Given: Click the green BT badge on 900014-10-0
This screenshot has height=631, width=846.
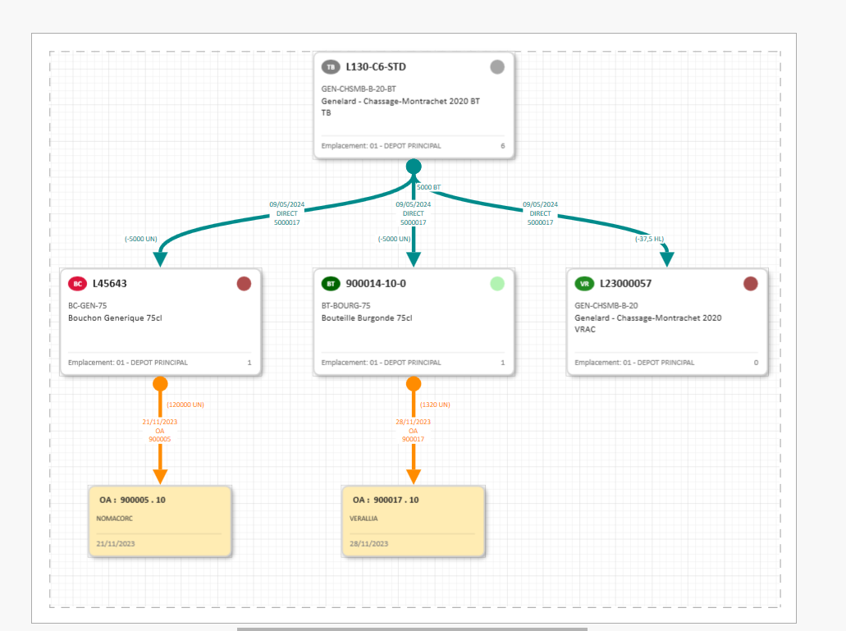Looking at the screenshot, I should pos(331,284).
